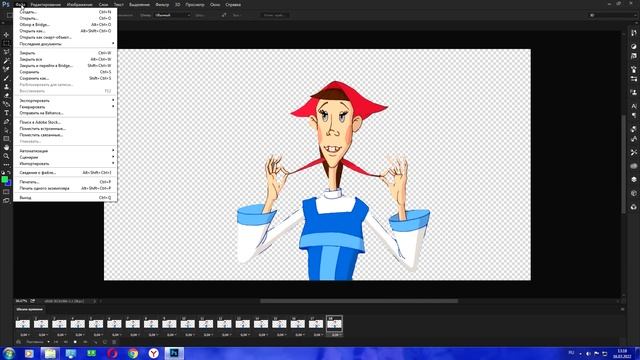
Task: Select the Clone Stamp tool
Action: 6,87
